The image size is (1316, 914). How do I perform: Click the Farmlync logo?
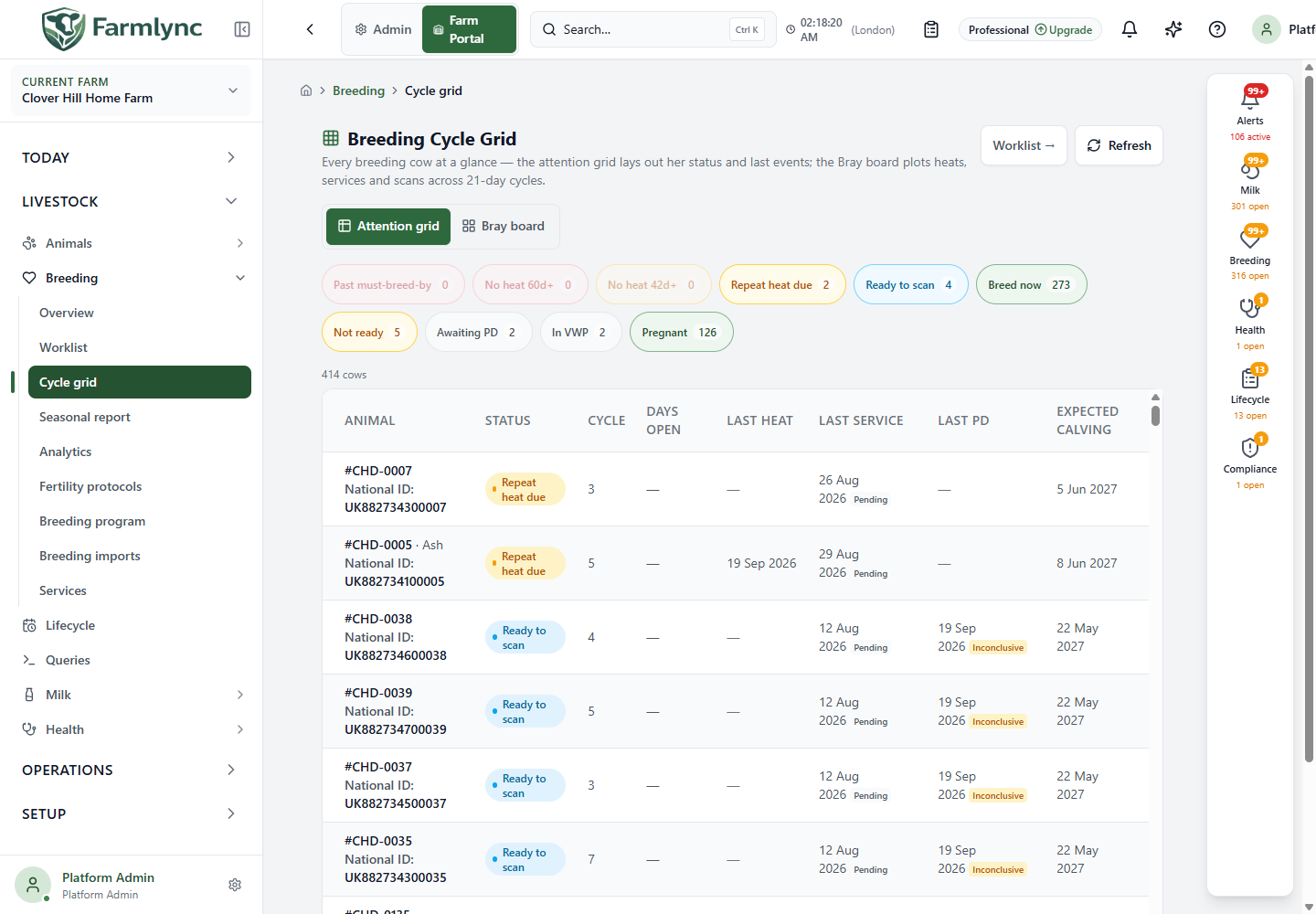(122, 28)
